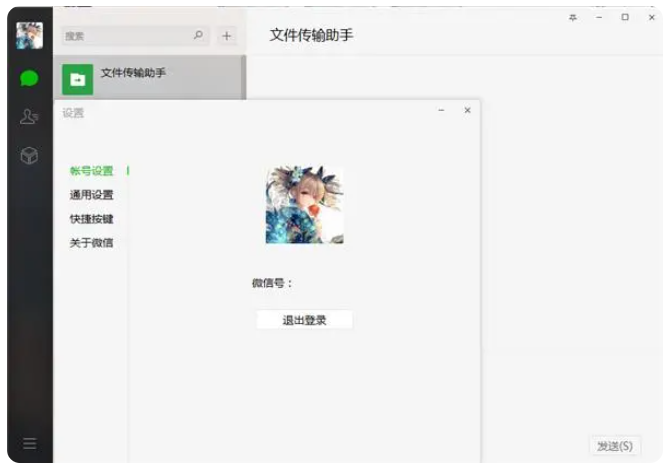Click the large avatar image in account settings
Viewport: 668px width, 471px height.
click(304, 206)
